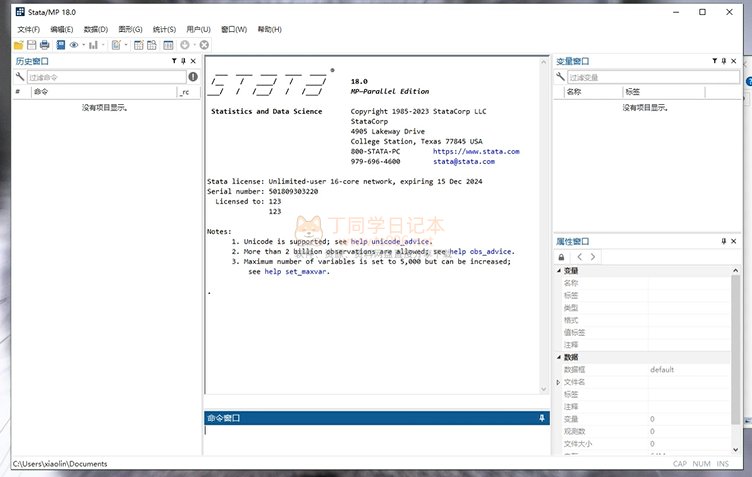Click the Save disk icon in toolbar

(x=32, y=45)
